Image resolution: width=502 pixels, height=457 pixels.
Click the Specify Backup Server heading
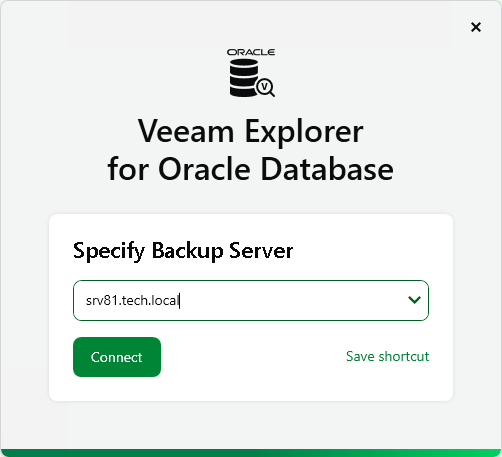coord(183,251)
